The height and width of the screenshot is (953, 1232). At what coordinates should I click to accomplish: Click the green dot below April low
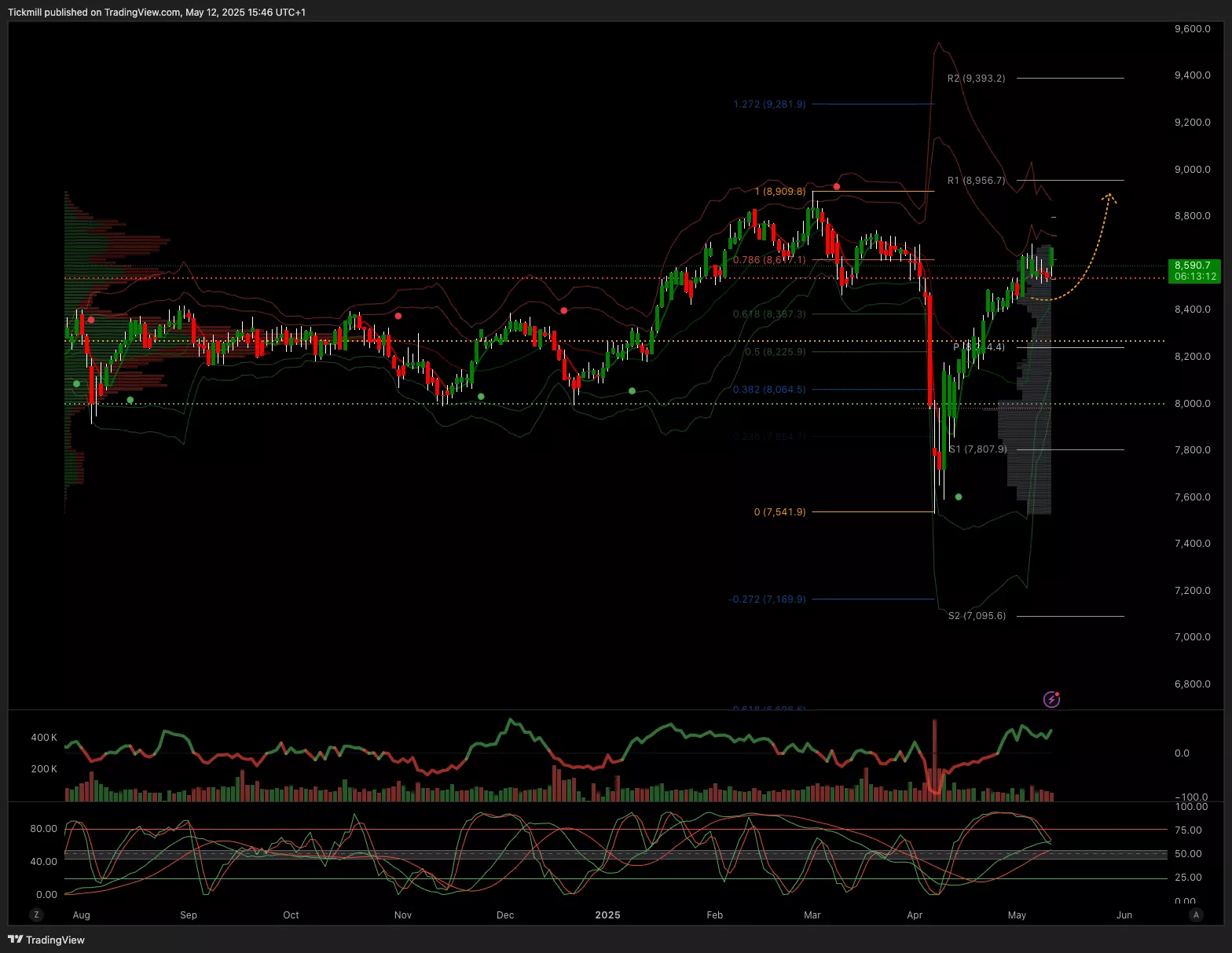click(x=959, y=497)
